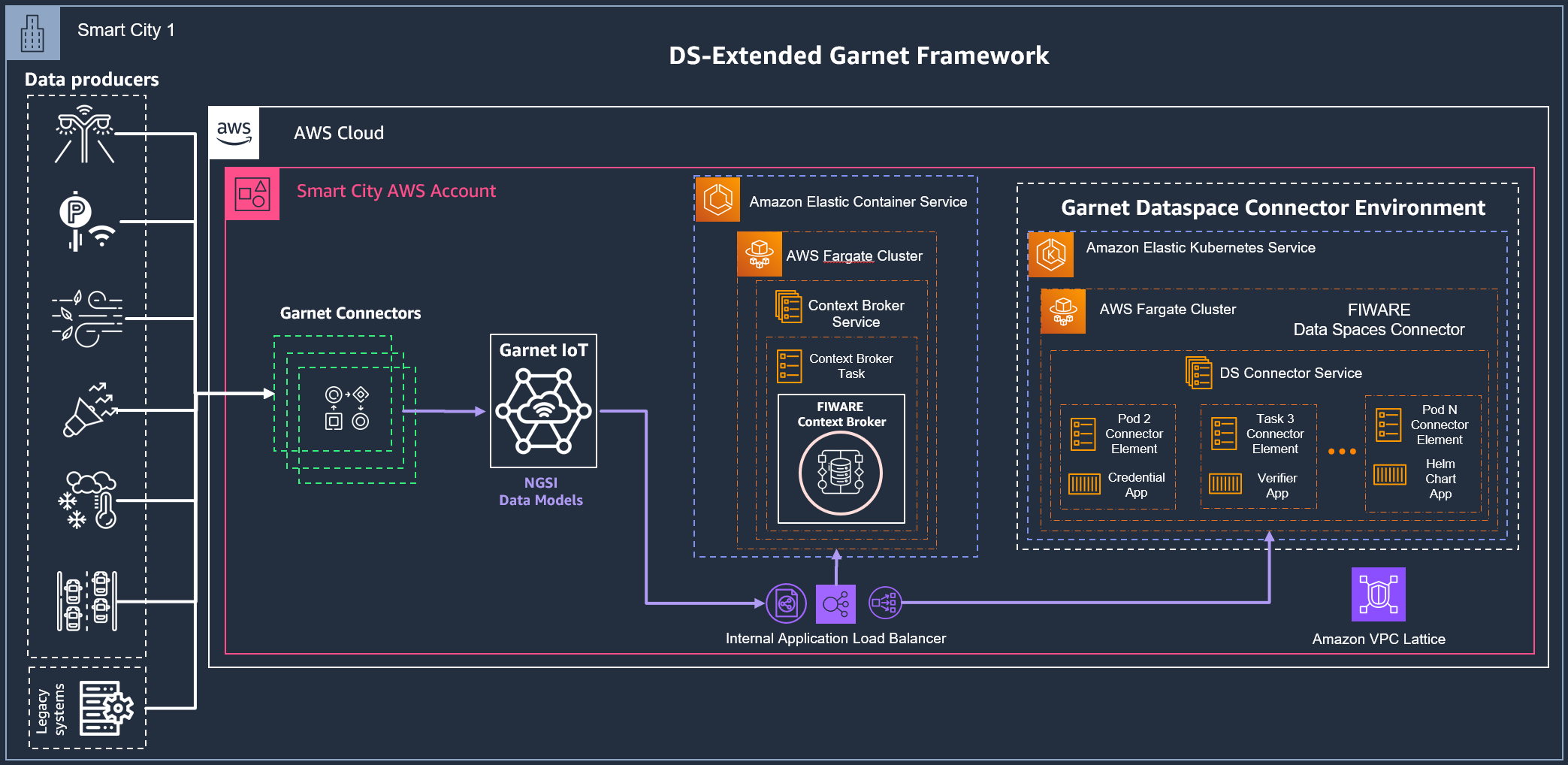
Task: Click the DS-Extended Garnet Framework title
Action: coord(859,56)
